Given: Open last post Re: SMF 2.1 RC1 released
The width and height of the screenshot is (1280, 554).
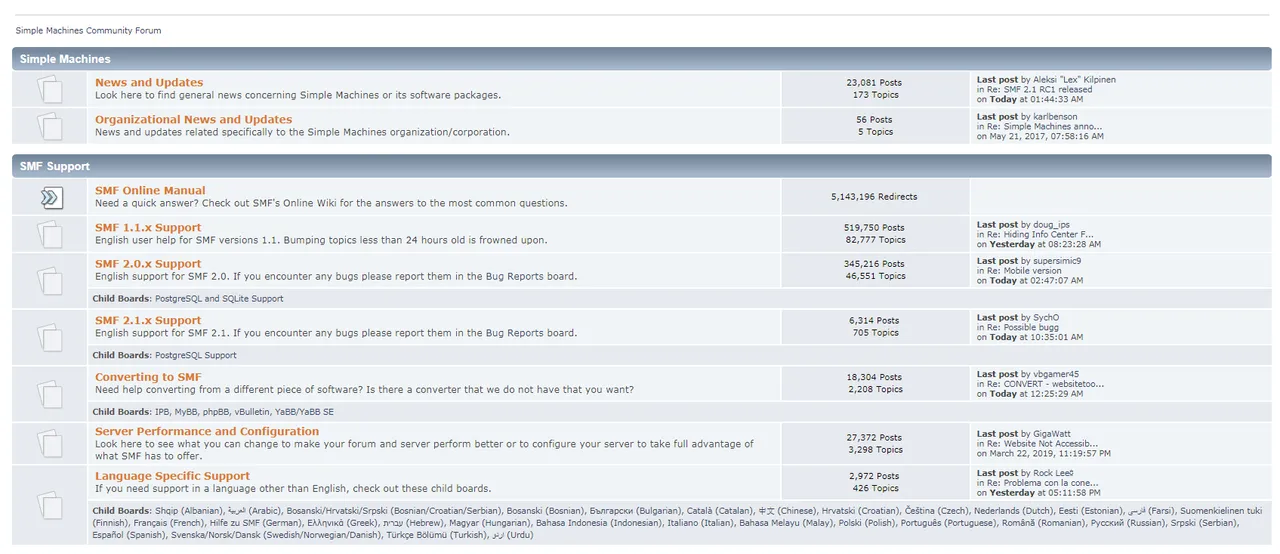Looking at the screenshot, I should coord(1040,89).
